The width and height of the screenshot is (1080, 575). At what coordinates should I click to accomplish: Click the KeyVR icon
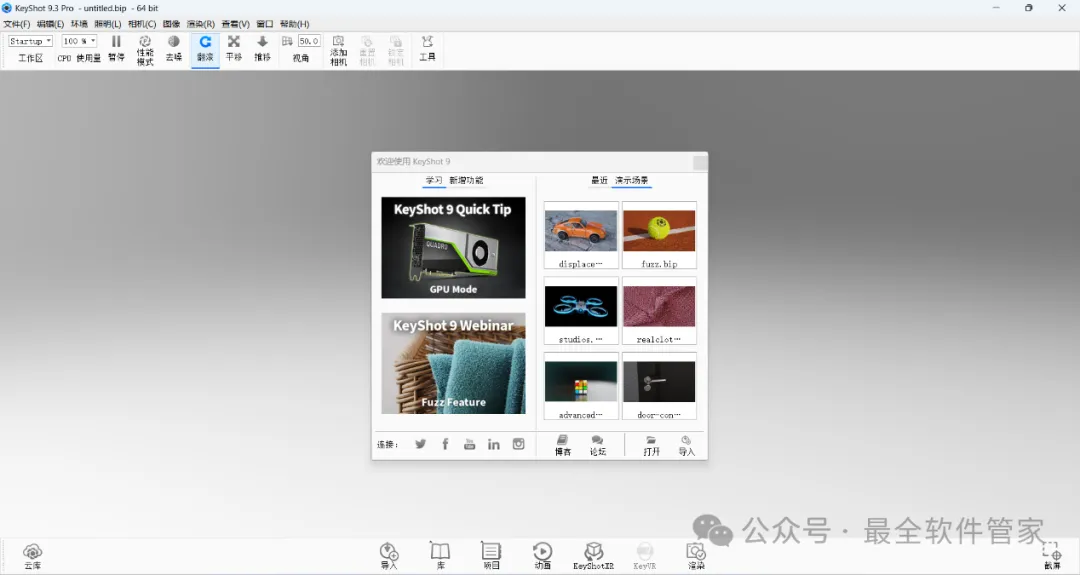[x=645, y=556]
